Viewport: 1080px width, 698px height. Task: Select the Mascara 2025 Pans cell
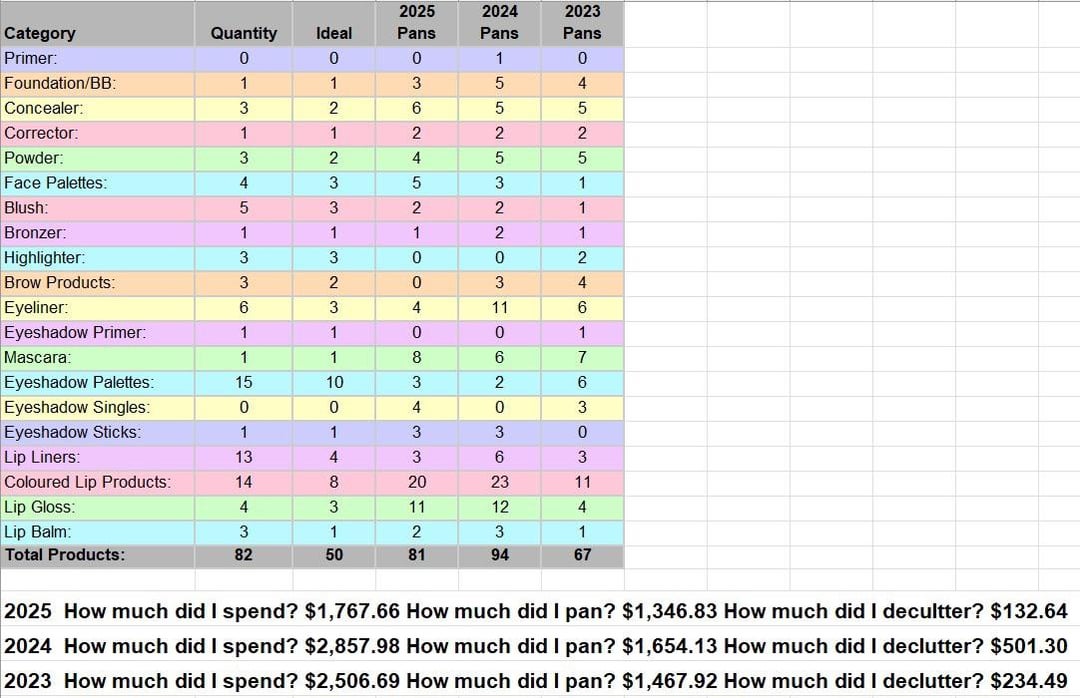pyautogui.click(x=416, y=357)
